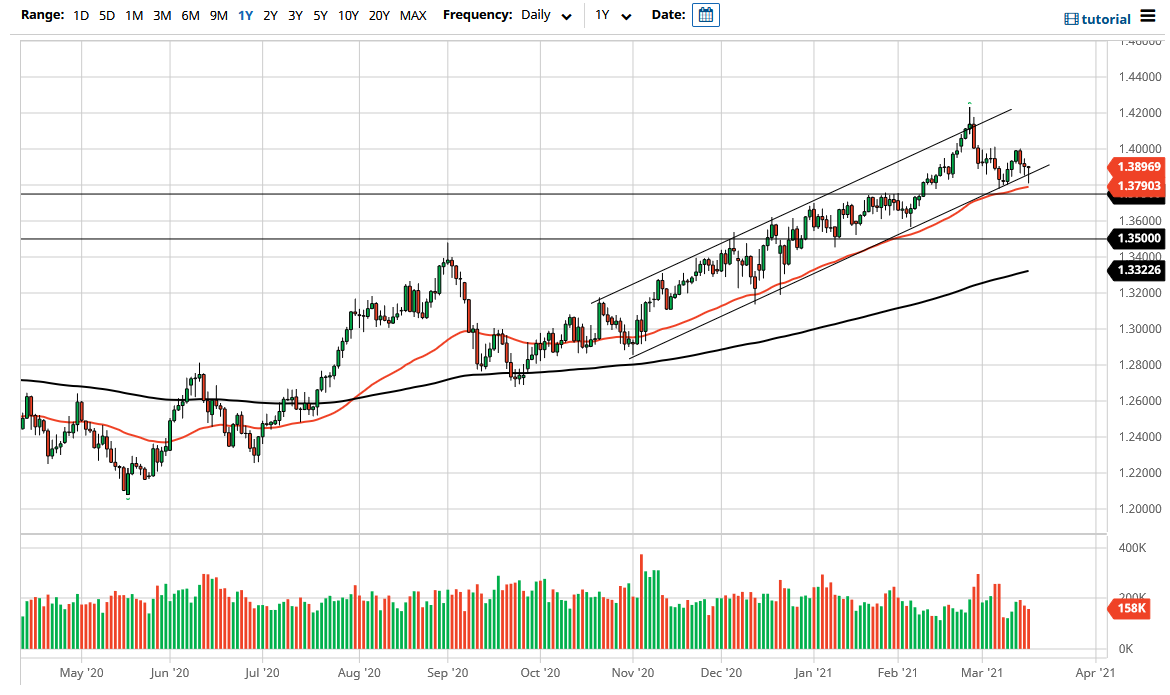Select the 1M range

[134, 15]
